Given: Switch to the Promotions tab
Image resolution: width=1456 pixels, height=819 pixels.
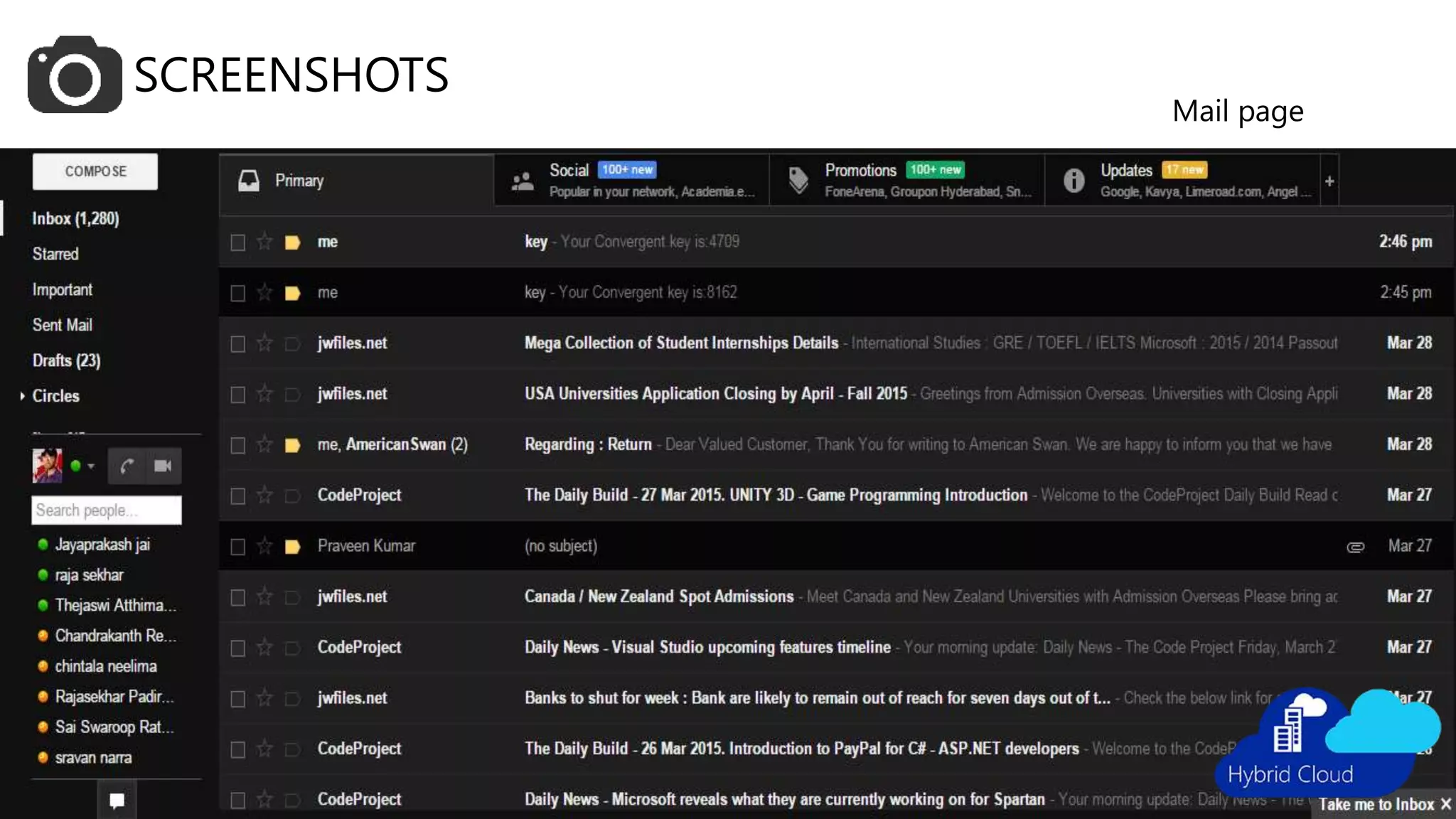Looking at the screenshot, I should pos(907,181).
